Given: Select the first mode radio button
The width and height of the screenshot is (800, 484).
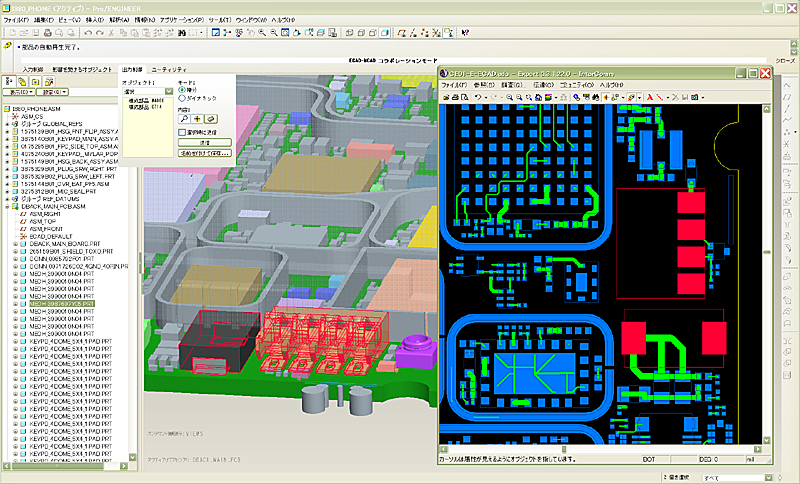Looking at the screenshot, I should (180, 89).
